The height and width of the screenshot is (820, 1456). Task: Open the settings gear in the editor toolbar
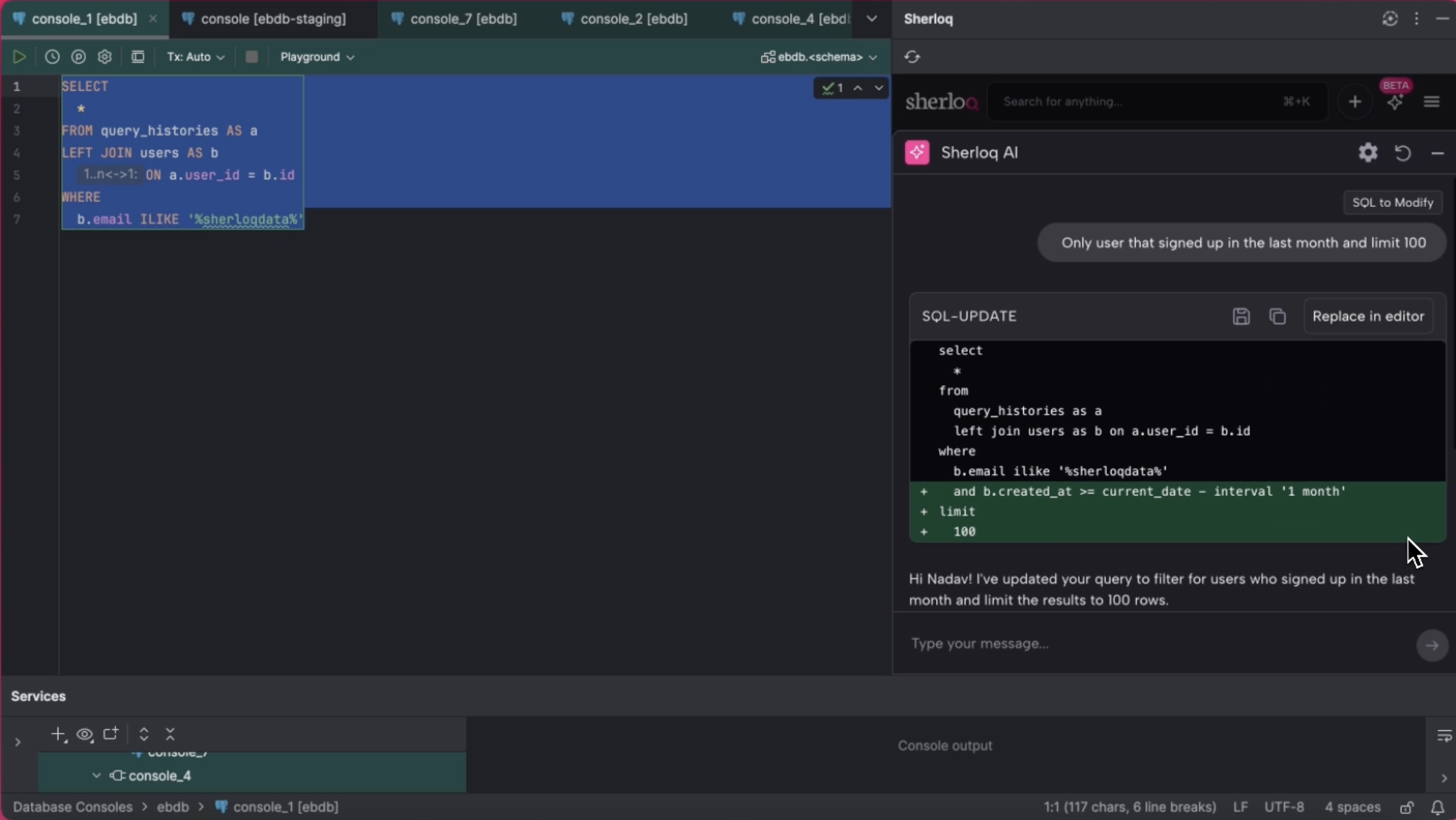[x=105, y=57]
